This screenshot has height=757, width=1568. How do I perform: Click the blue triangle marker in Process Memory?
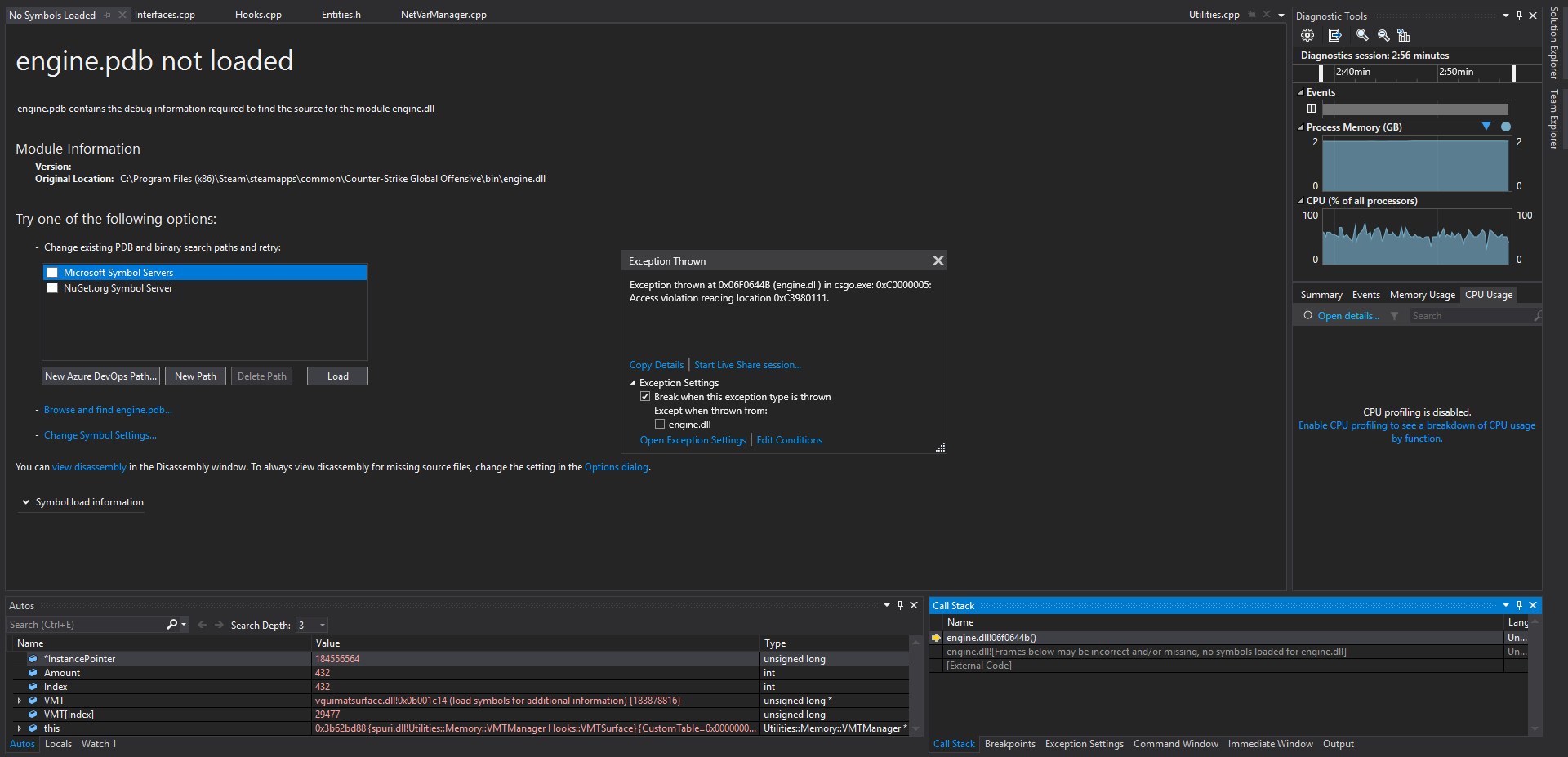click(x=1486, y=127)
